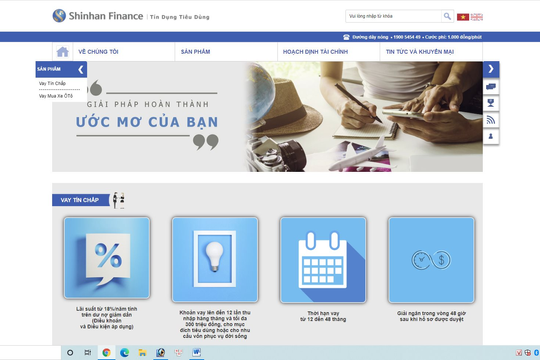Open the calendar loan term tile
540x360 pixels.
click(323, 260)
